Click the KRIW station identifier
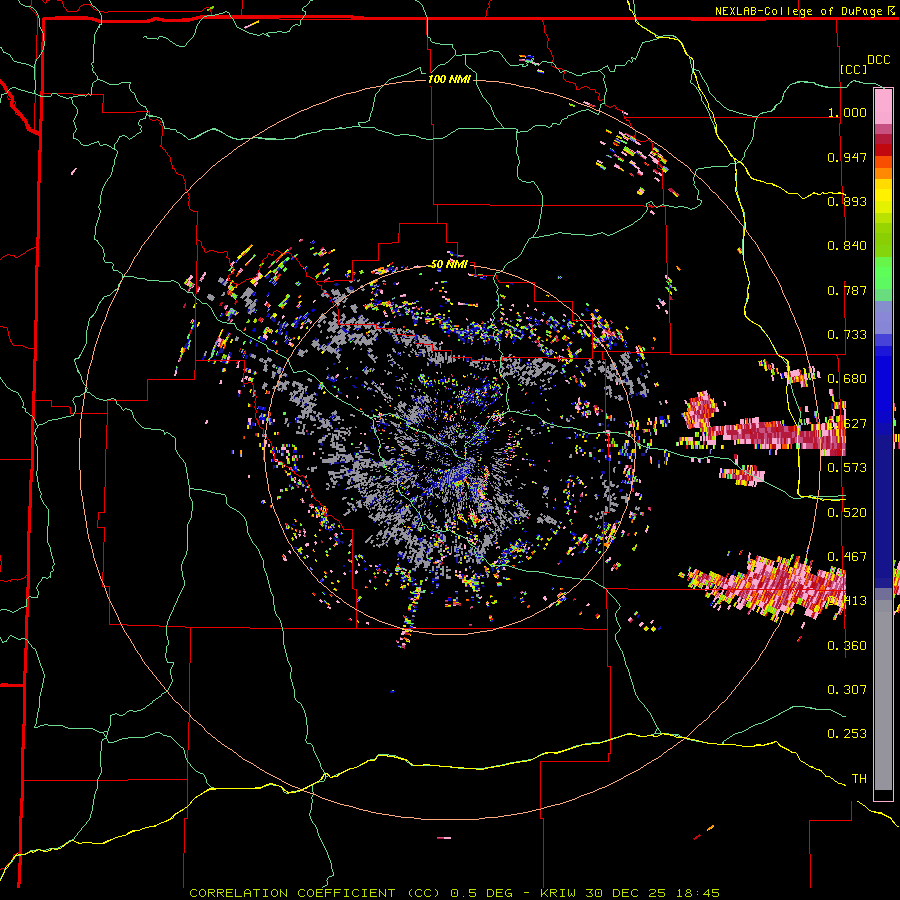 tap(560, 893)
